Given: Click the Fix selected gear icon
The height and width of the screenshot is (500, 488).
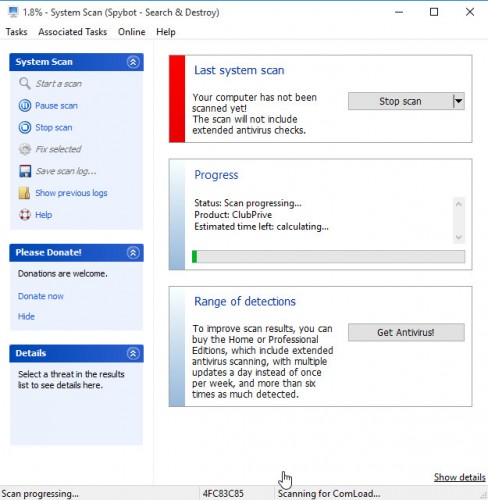Looking at the screenshot, I should click(25, 149).
